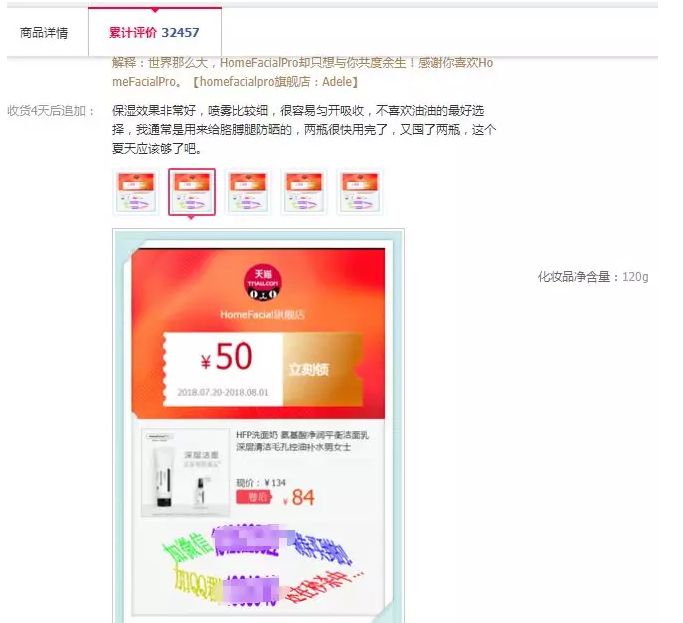Click the green 加微信 curved text

click(187, 546)
